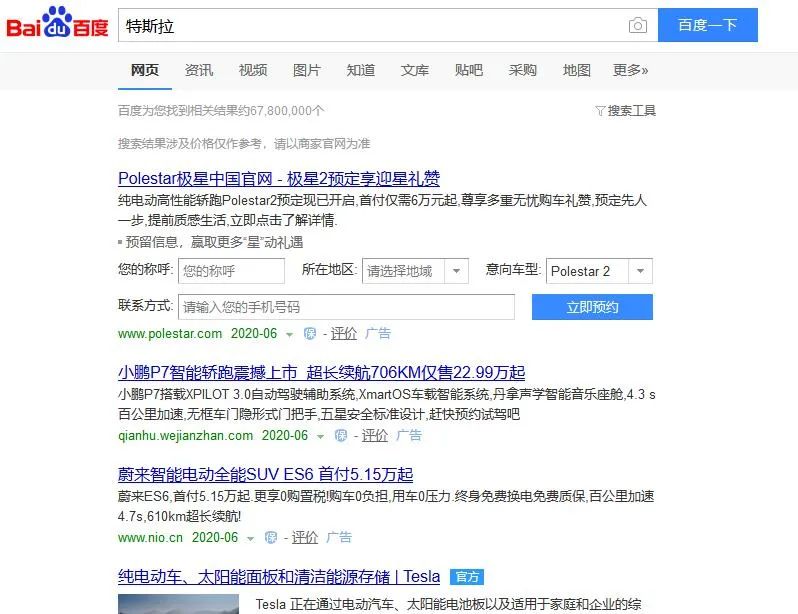Open the 所在地区 region dropdown
This screenshot has width=798, height=614.
(x=415, y=271)
